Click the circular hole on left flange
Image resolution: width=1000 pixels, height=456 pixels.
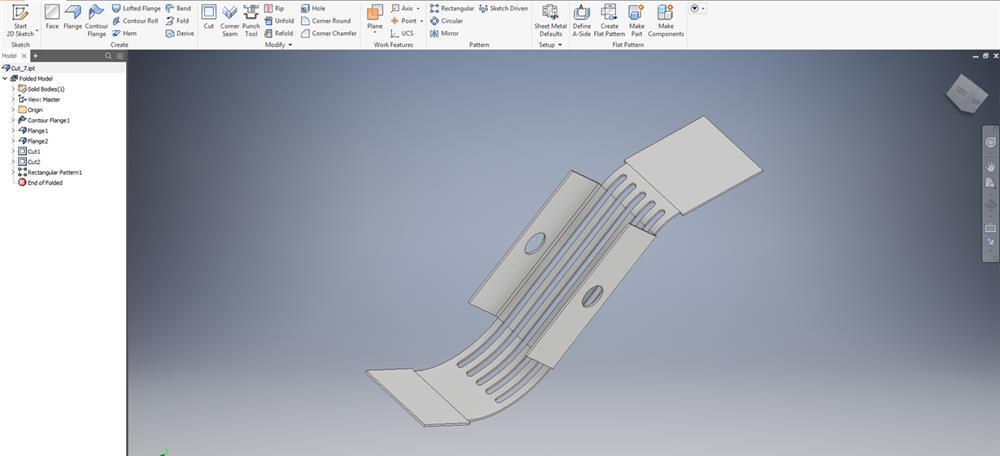pos(534,243)
